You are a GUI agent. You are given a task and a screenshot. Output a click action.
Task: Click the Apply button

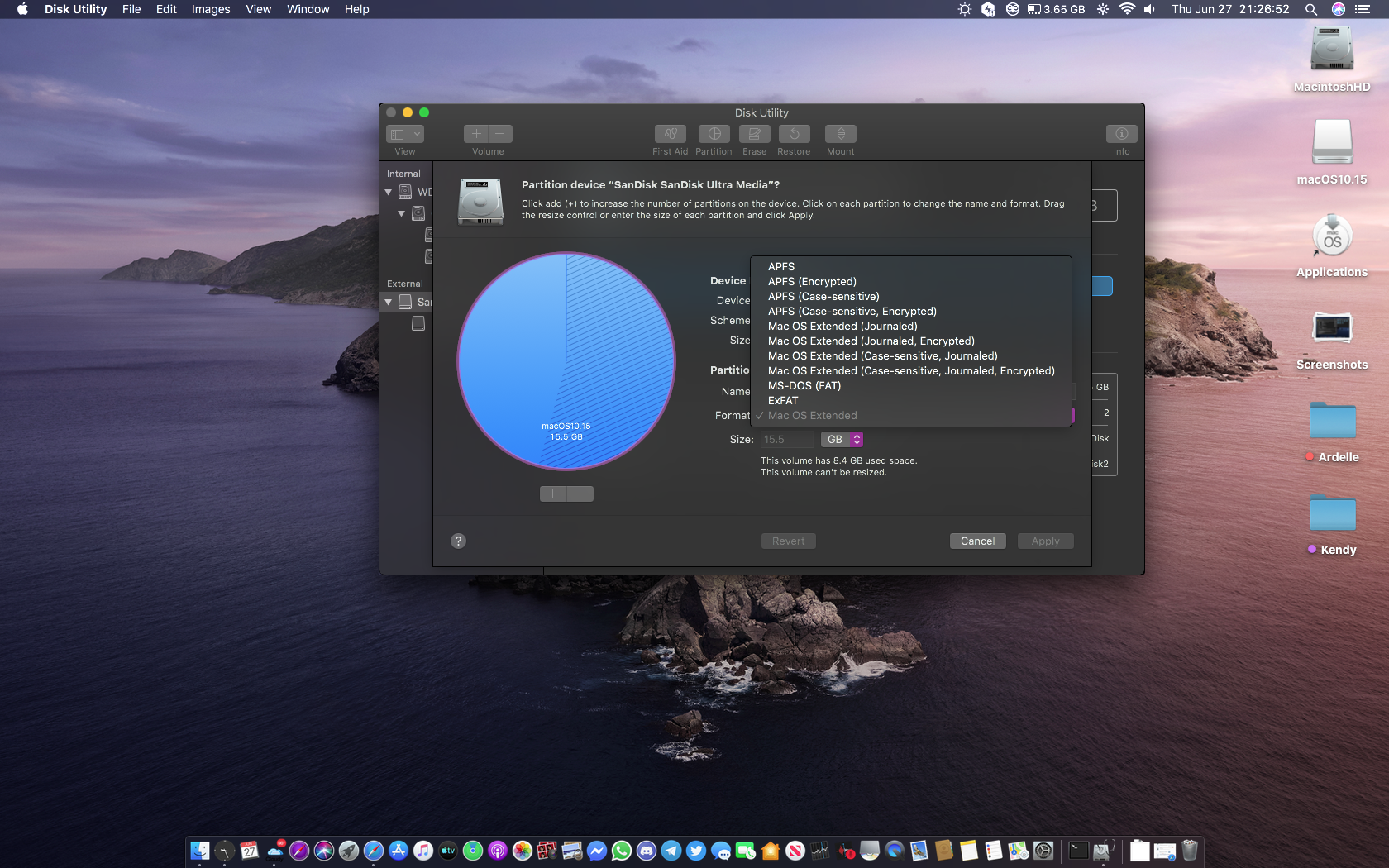click(1045, 541)
